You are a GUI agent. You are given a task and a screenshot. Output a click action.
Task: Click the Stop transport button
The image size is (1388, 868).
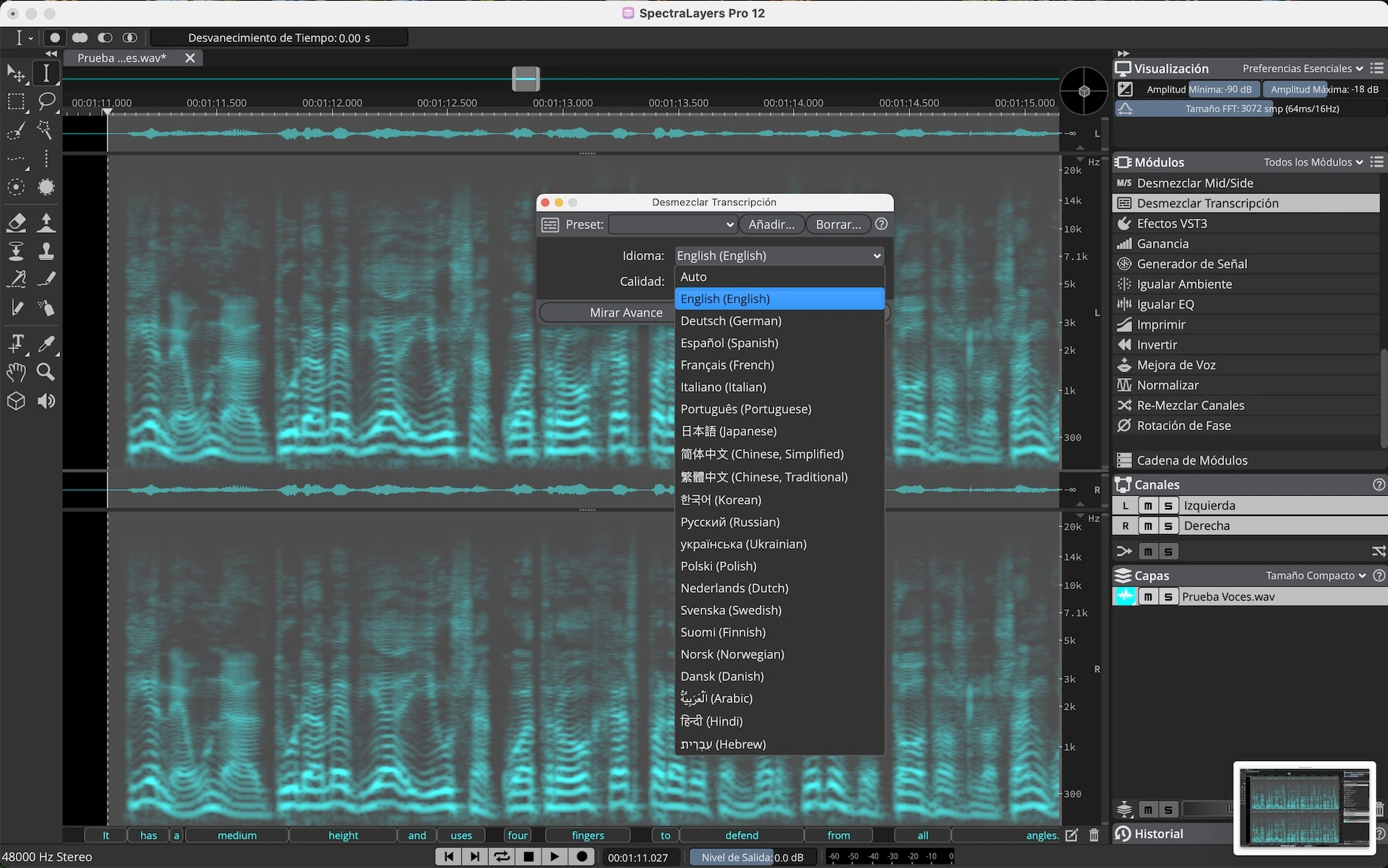(528, 856)
